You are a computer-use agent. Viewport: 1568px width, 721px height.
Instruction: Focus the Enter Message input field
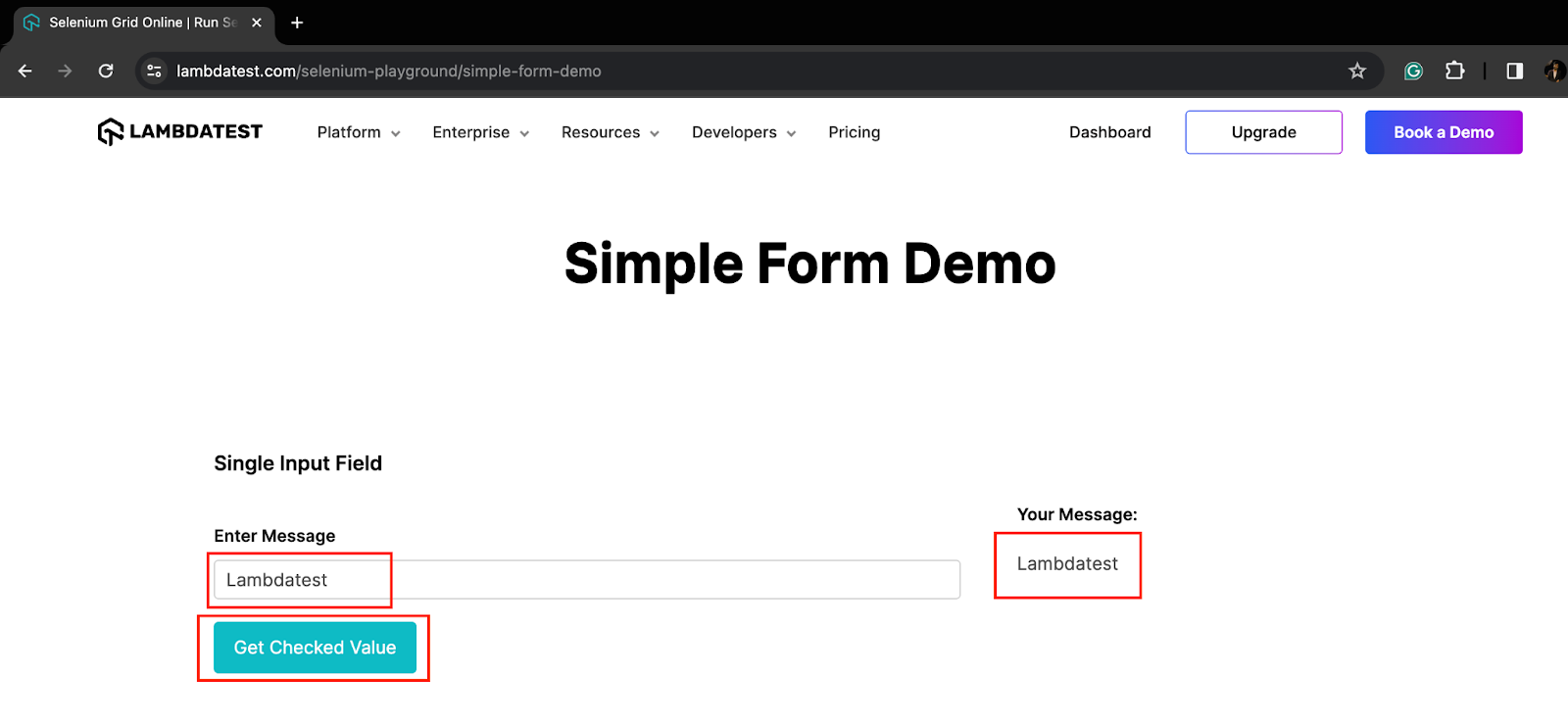[587, 580]
